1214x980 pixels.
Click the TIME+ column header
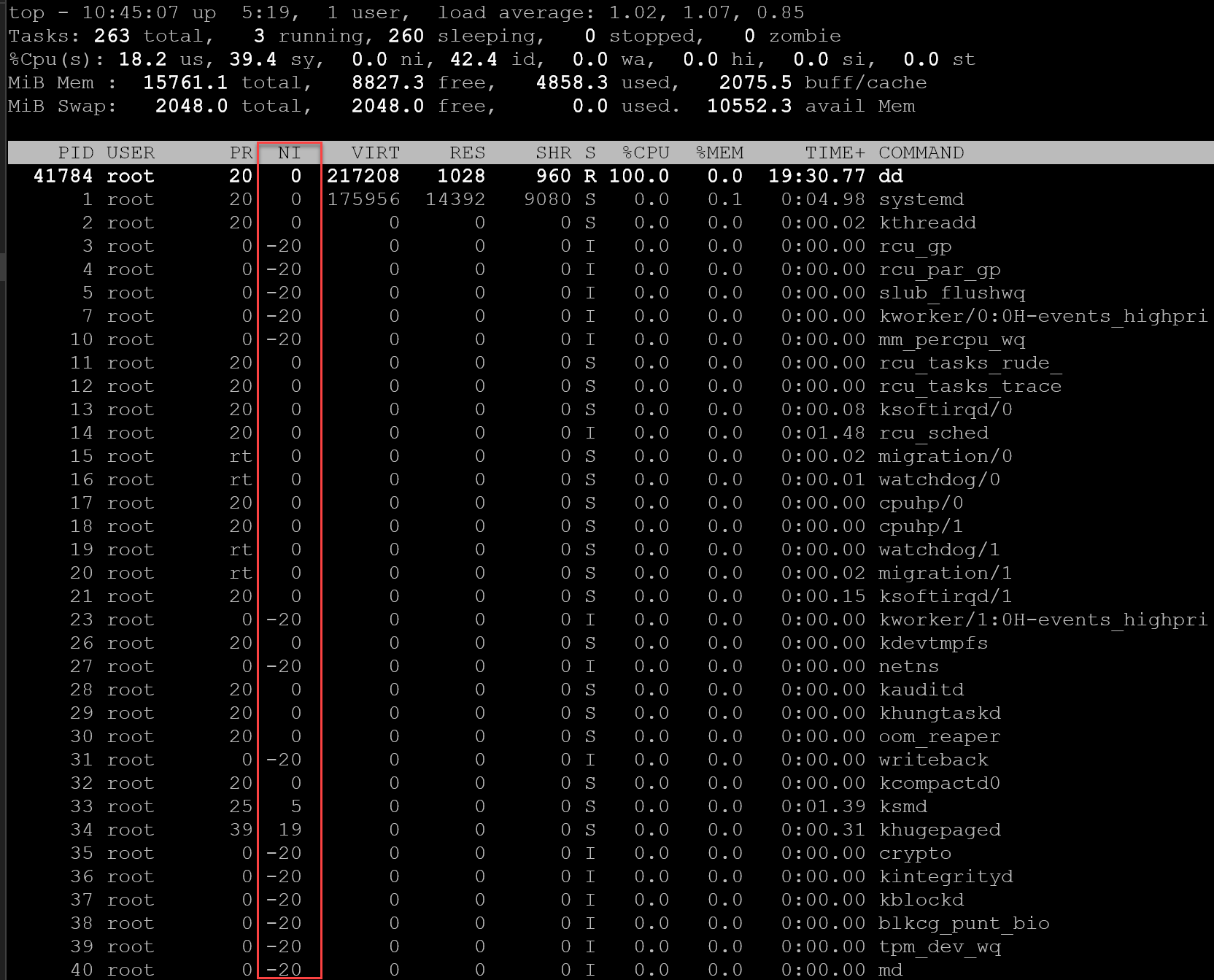[x=835, y=153]
